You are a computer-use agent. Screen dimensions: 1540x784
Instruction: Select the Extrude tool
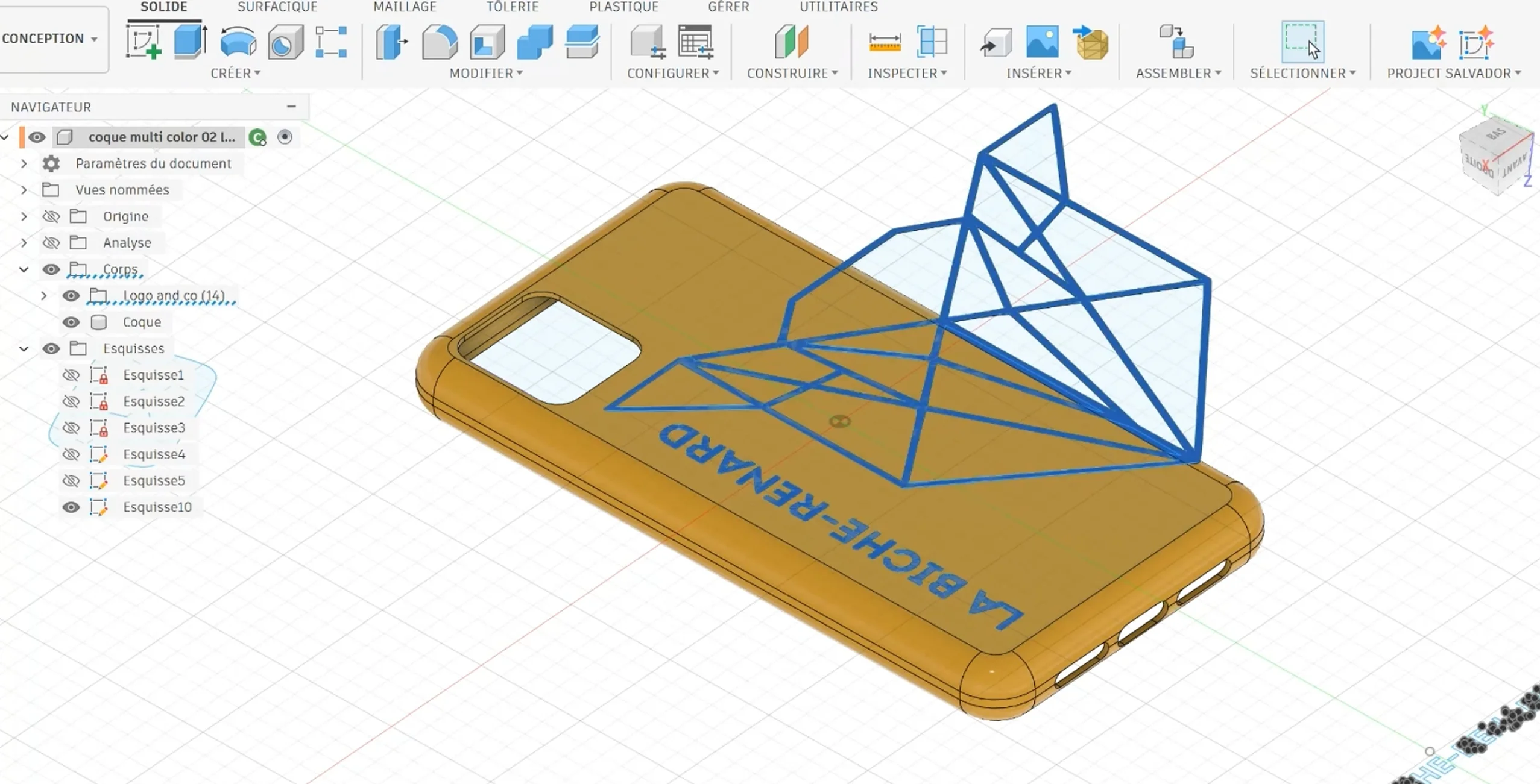tap(190, 42)
